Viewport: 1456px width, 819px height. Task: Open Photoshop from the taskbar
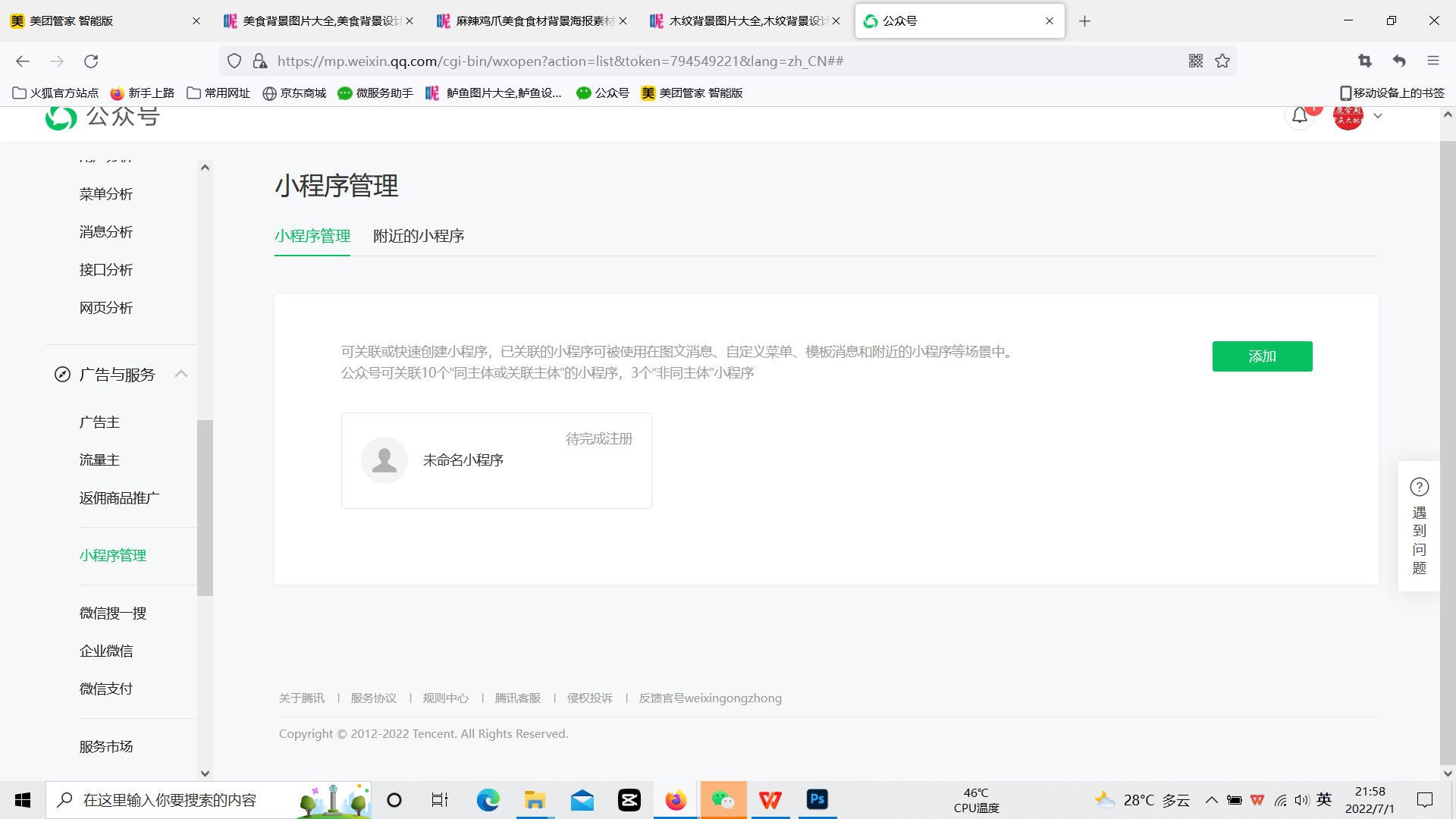pyautogui.click(x=817, y=799)
